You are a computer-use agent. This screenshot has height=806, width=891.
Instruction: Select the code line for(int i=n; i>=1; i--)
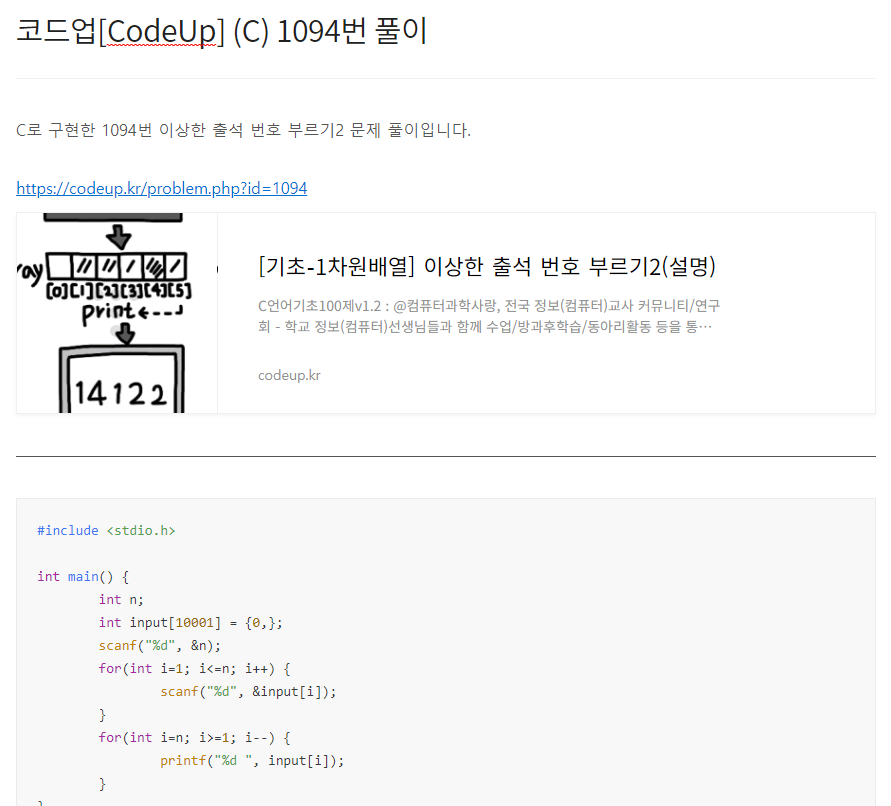pyautogui.click(x=194, y=738)
